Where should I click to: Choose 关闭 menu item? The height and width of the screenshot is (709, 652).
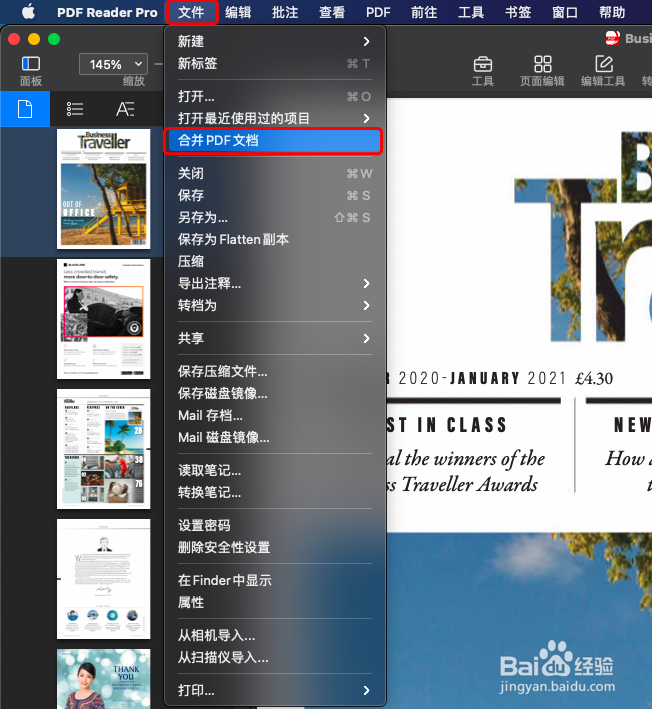pos(274,174)
